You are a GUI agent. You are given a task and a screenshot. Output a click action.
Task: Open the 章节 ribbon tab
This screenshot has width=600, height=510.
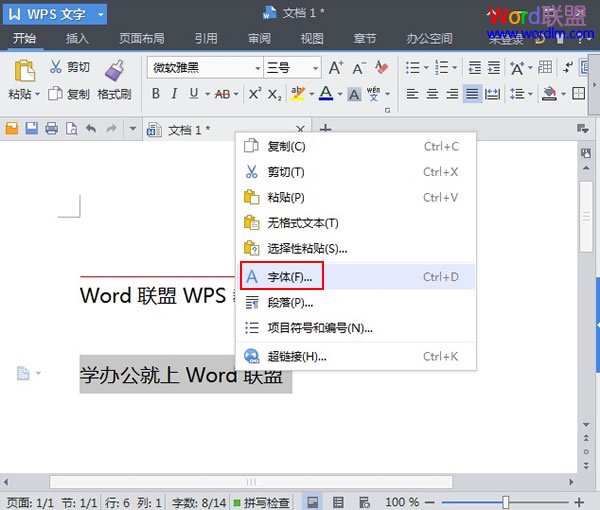tap(365, 39)
